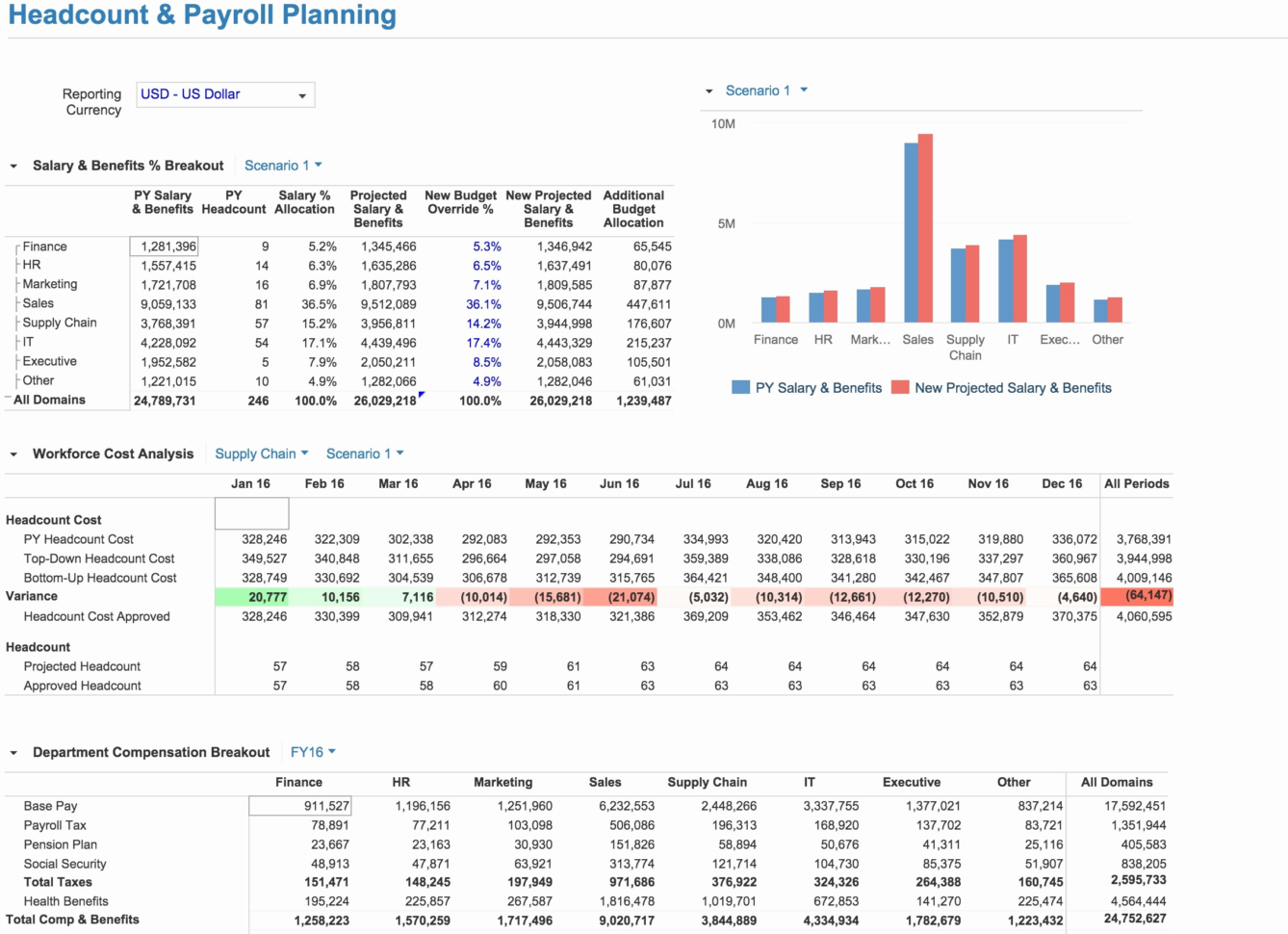Click the blue comment flag on 26,029,218 cell
This screenshot has height=934, width=1288.
[x=421, y=394]
